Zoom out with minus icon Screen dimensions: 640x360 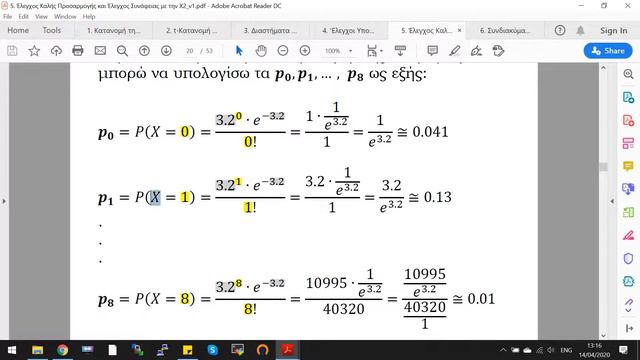(x=282, y=51)
